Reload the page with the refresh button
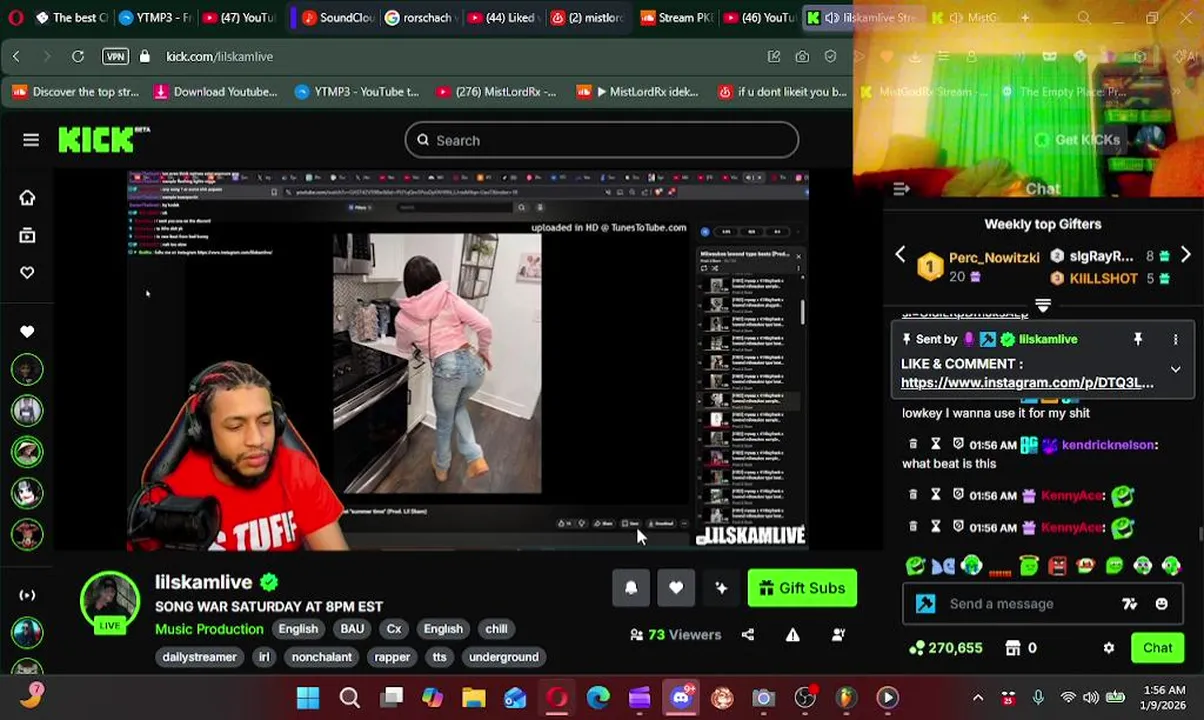 [x=78, y=57]
